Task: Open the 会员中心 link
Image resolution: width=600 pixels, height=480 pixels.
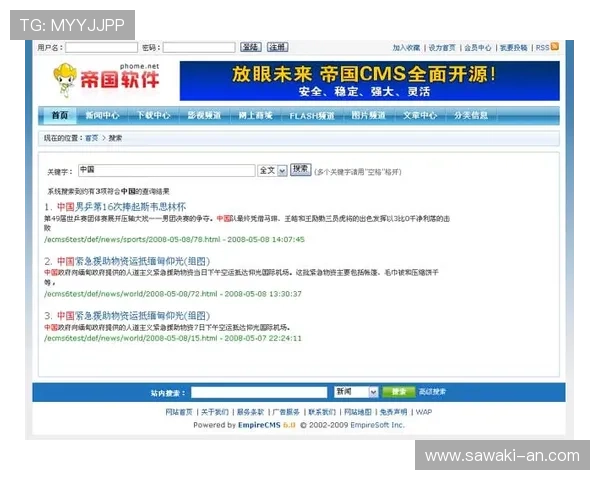Action: tap(478, 48)
